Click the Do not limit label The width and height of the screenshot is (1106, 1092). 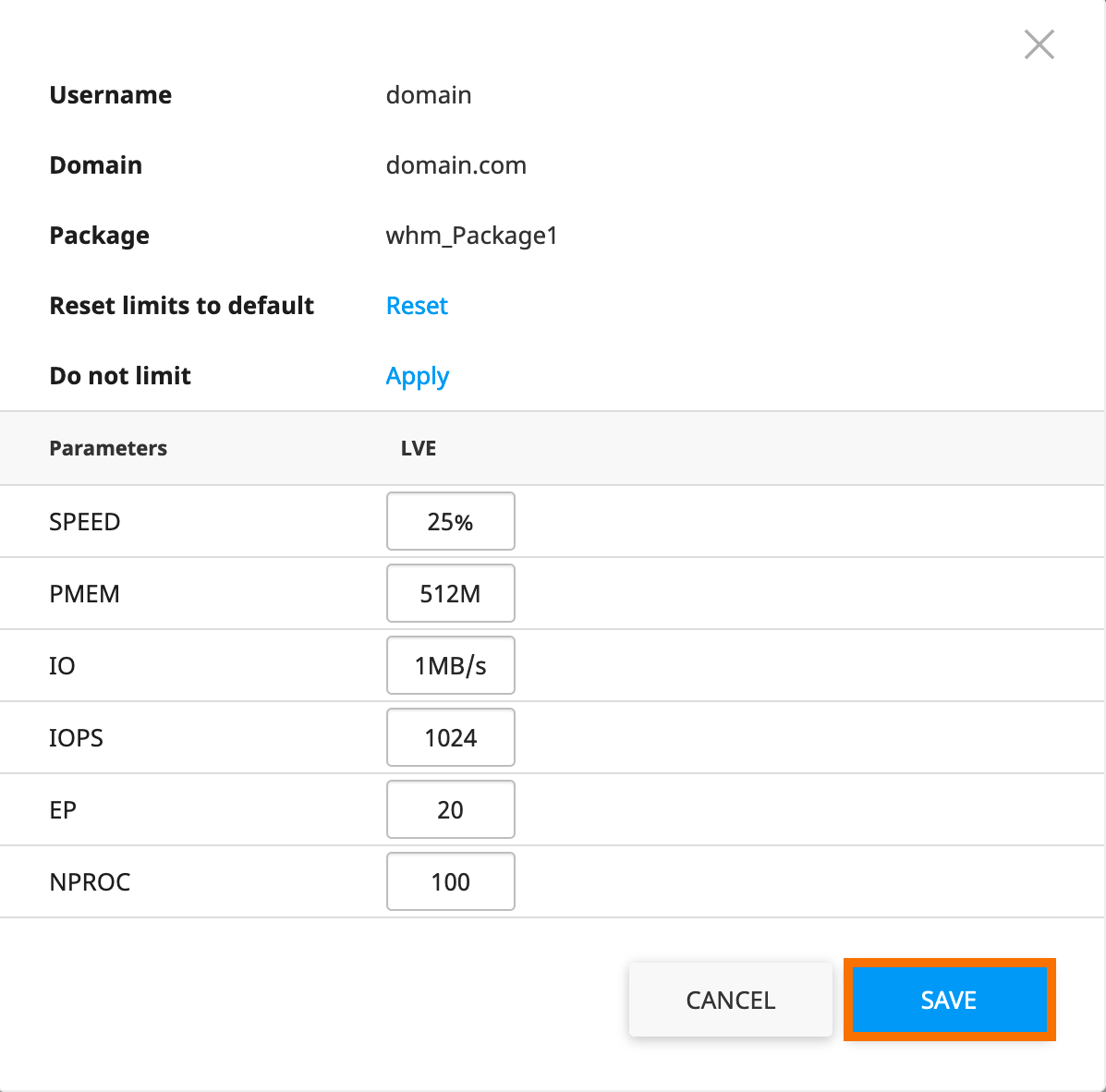[120, 376]
